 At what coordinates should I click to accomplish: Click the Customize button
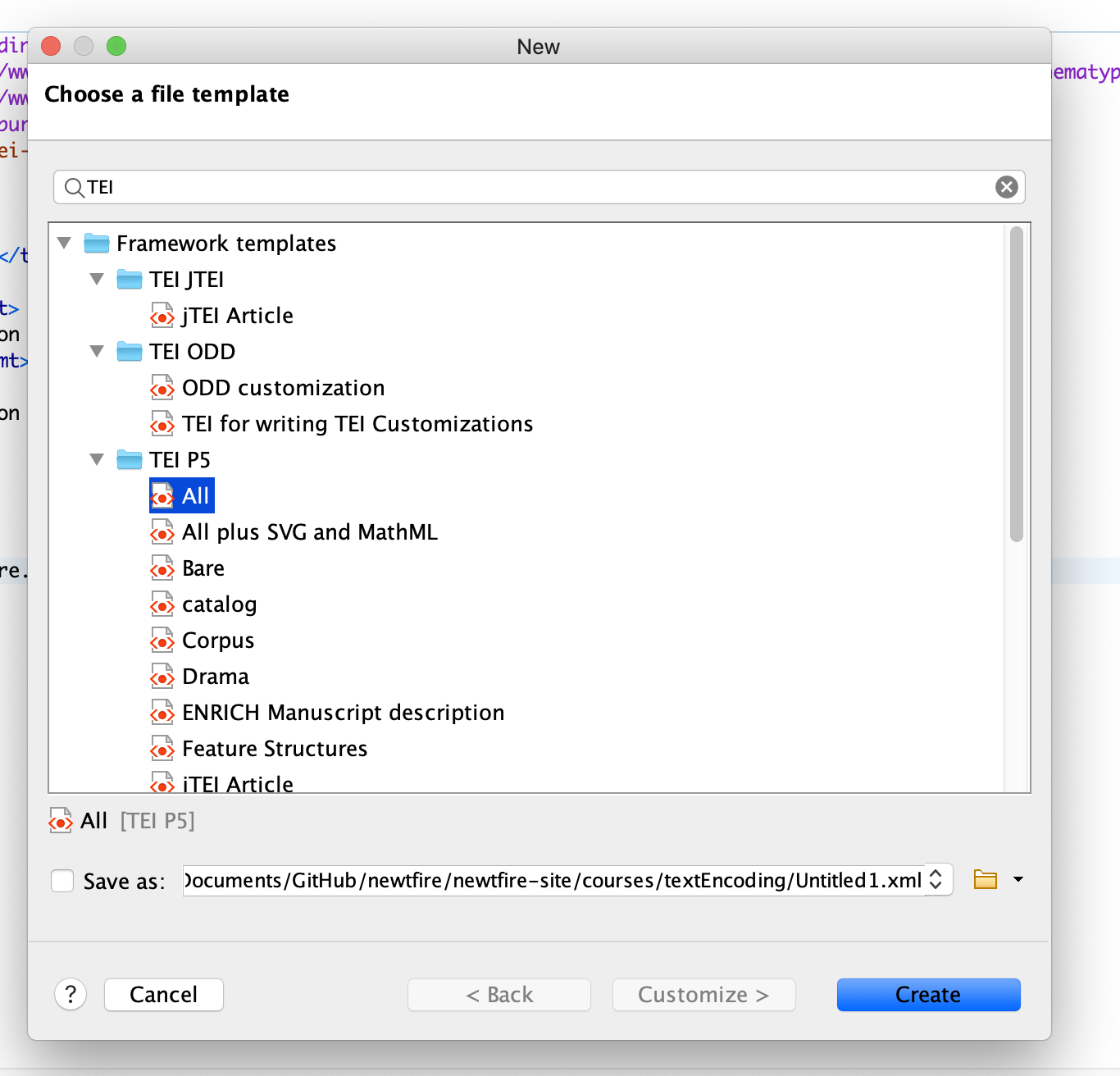point(703,994)
